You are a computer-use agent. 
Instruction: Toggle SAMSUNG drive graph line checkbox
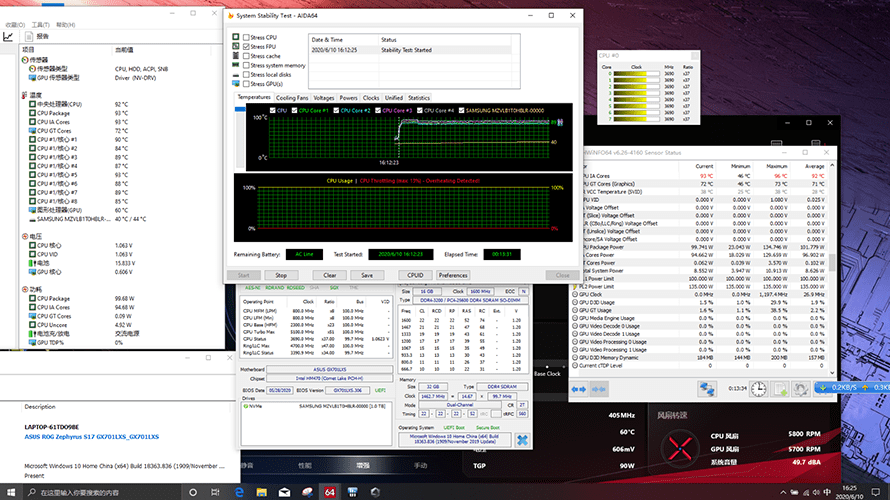(x=461, y=111)
